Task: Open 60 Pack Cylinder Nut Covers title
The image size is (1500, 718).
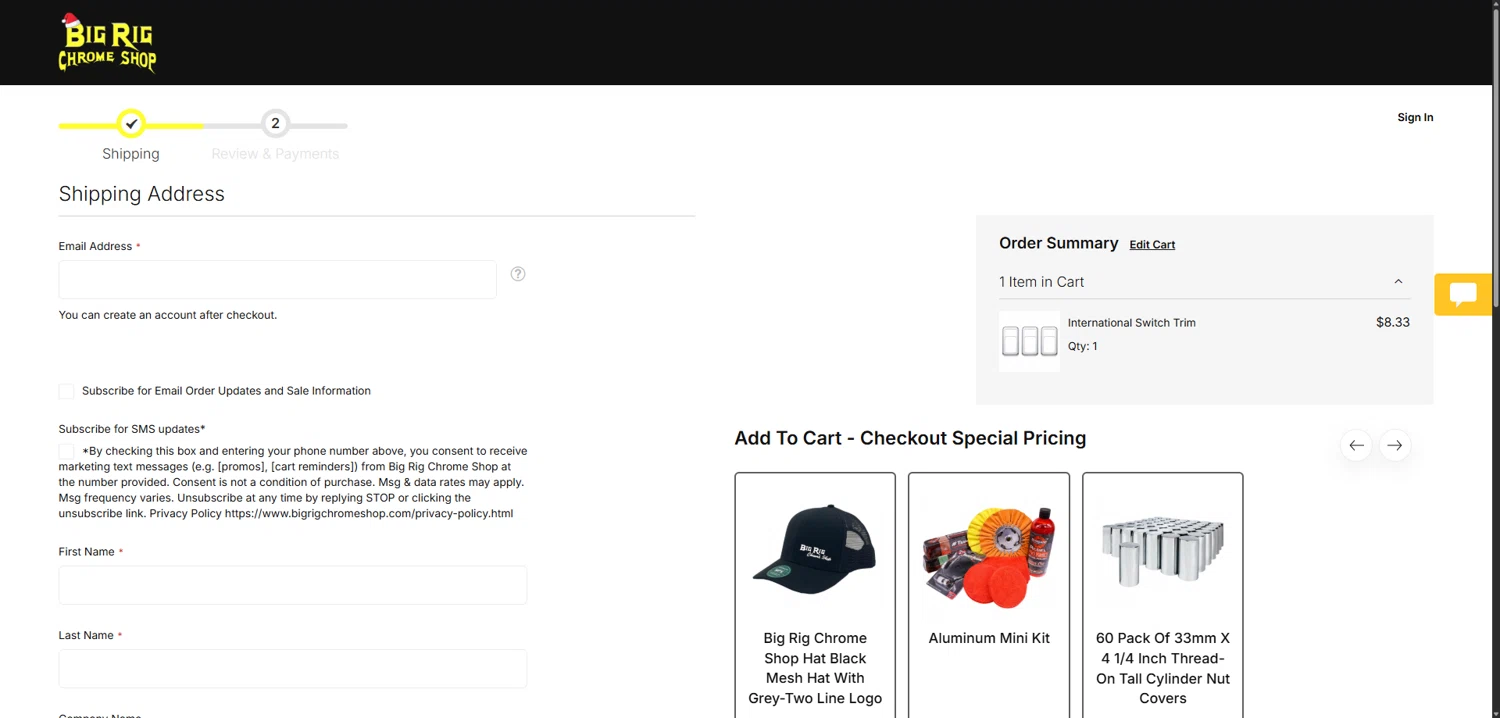Action: [1163, 668]
